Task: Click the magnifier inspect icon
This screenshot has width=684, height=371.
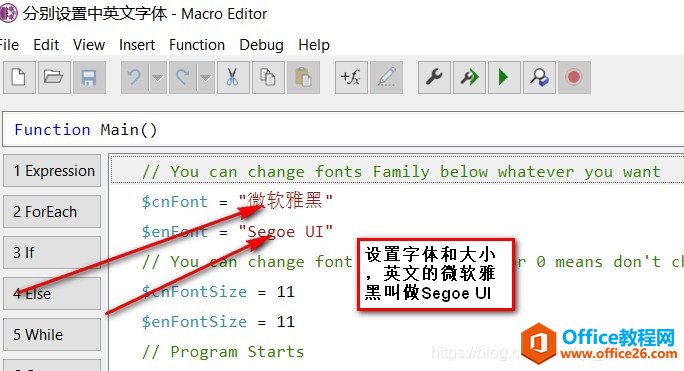Action: [x=539, y=78]
